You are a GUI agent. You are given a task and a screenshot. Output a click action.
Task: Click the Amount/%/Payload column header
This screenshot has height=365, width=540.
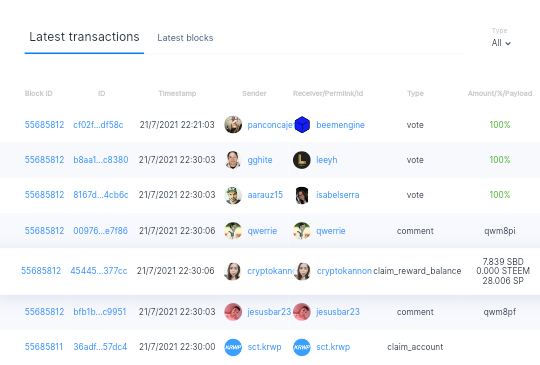tap(500, 93)
